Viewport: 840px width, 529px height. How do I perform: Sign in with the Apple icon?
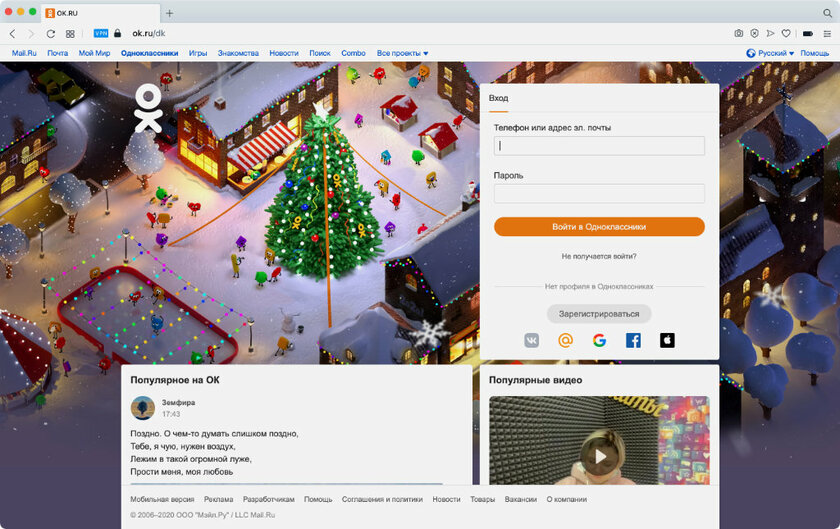click(x=667, y=340)
